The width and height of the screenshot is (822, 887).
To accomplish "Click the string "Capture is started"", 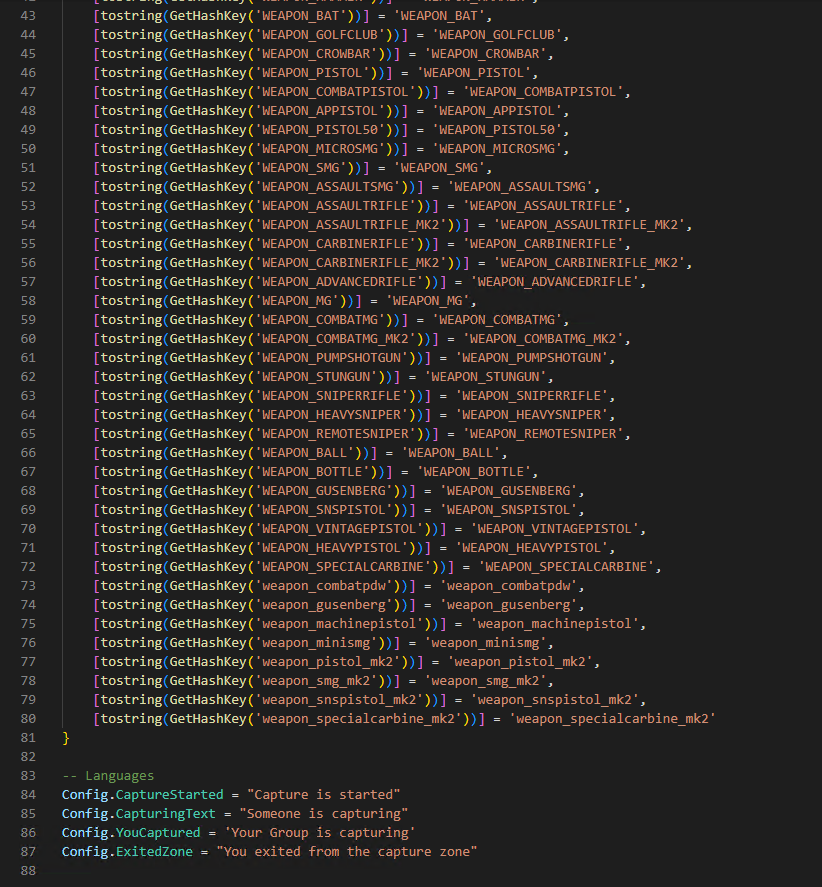I will [x=324, y=794].
